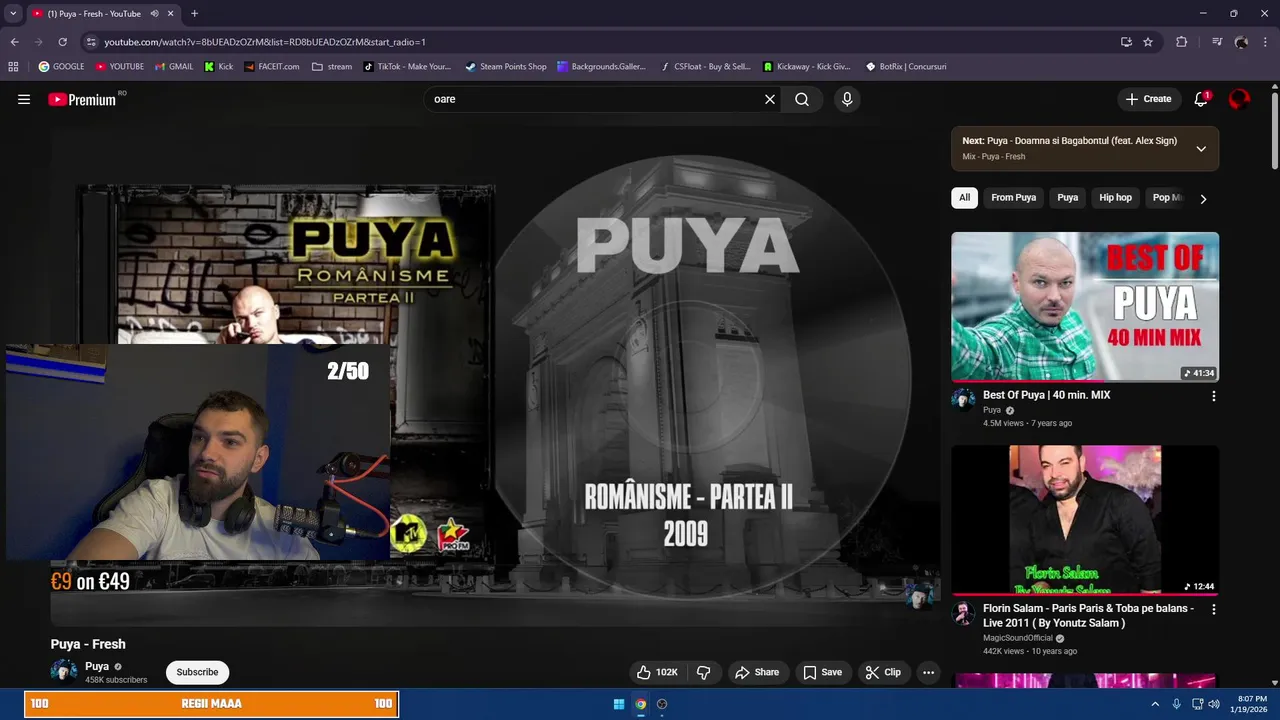
Task: Select the All filter chip
Action: point(964,198)
